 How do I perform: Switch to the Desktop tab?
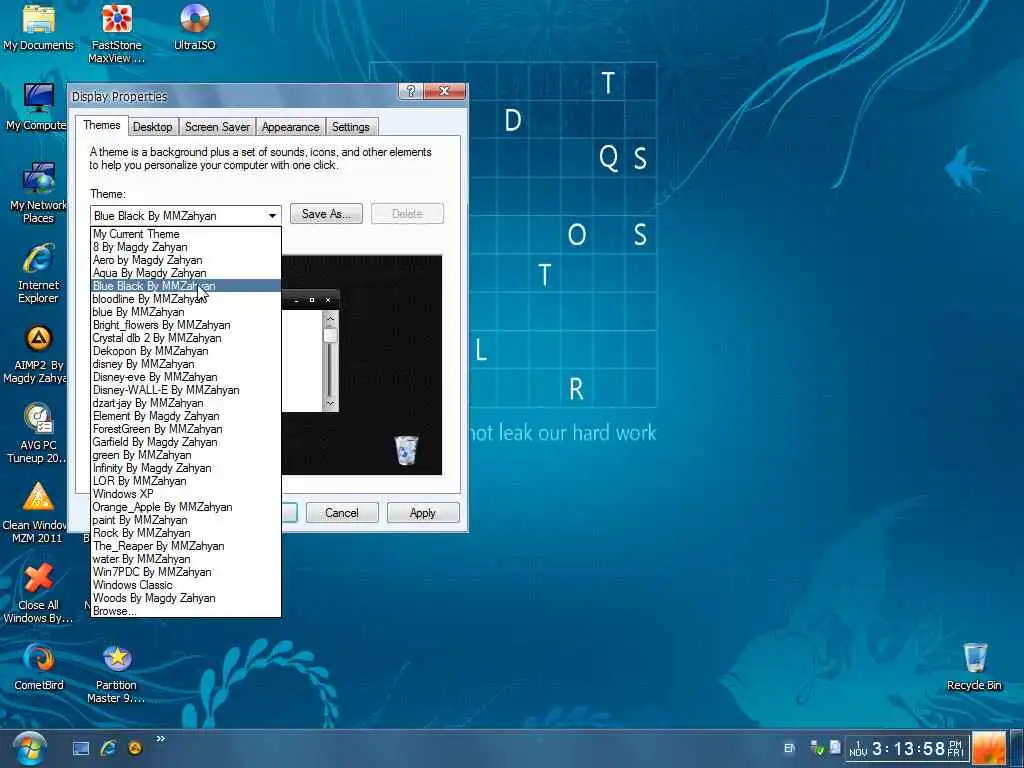(153, 127)
